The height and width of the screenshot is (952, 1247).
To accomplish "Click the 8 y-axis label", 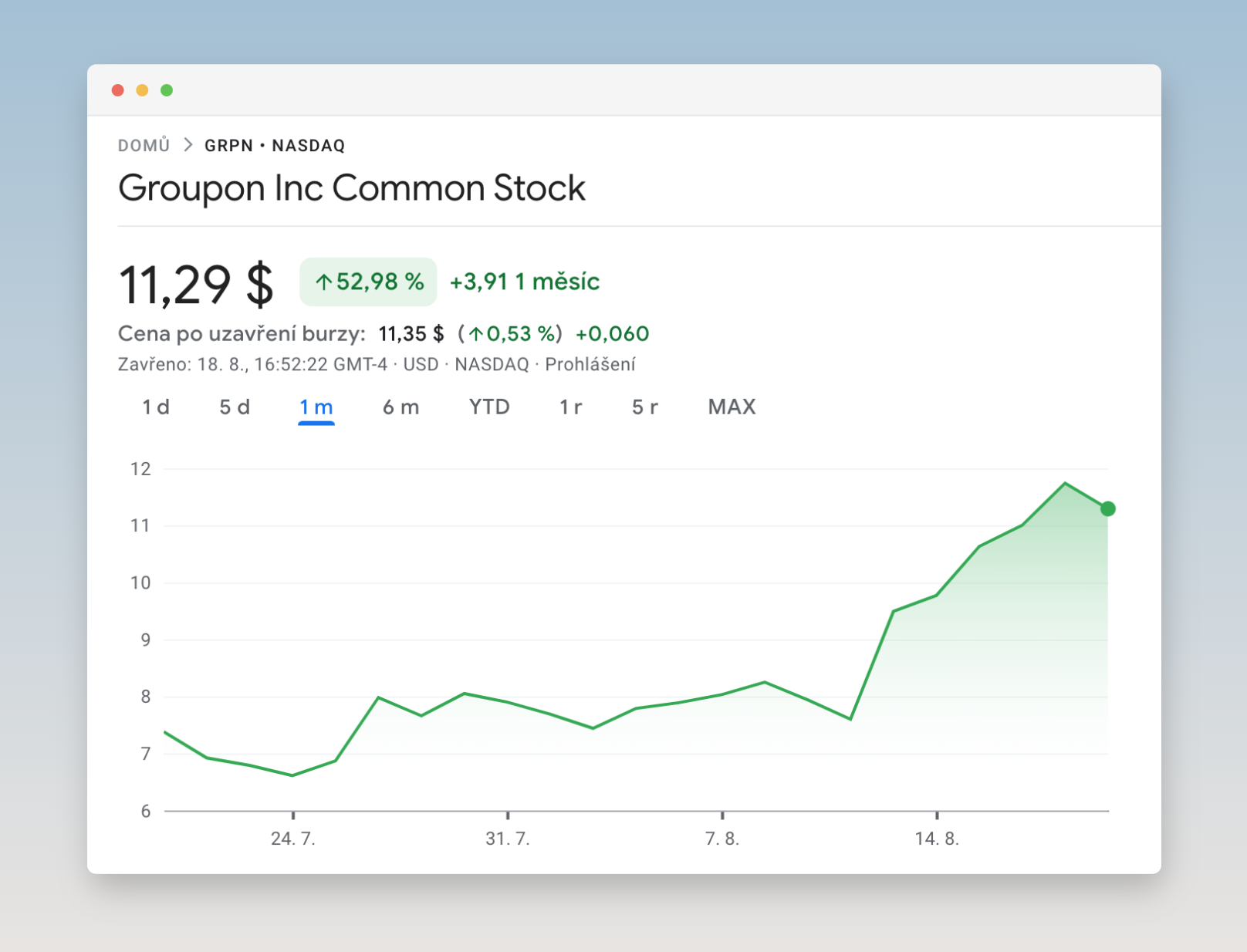I will point(145,697).
